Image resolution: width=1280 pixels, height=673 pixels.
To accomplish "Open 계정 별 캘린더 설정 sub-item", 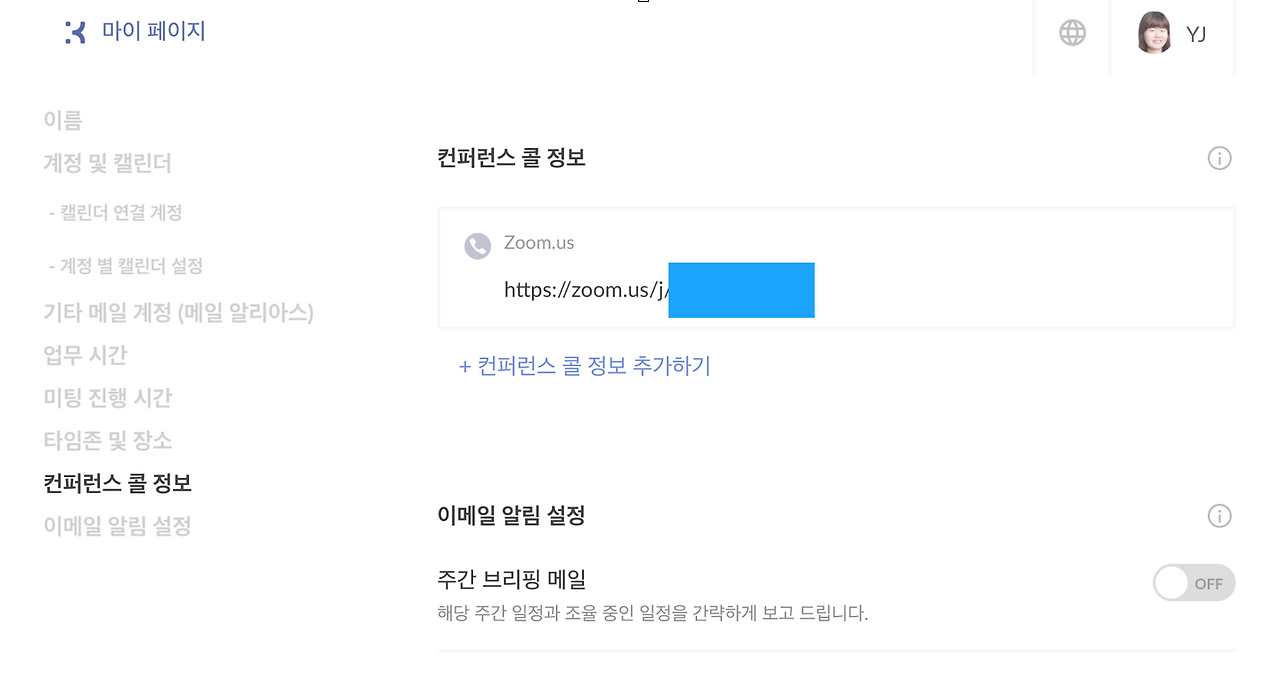I will (x=126, y=266).
